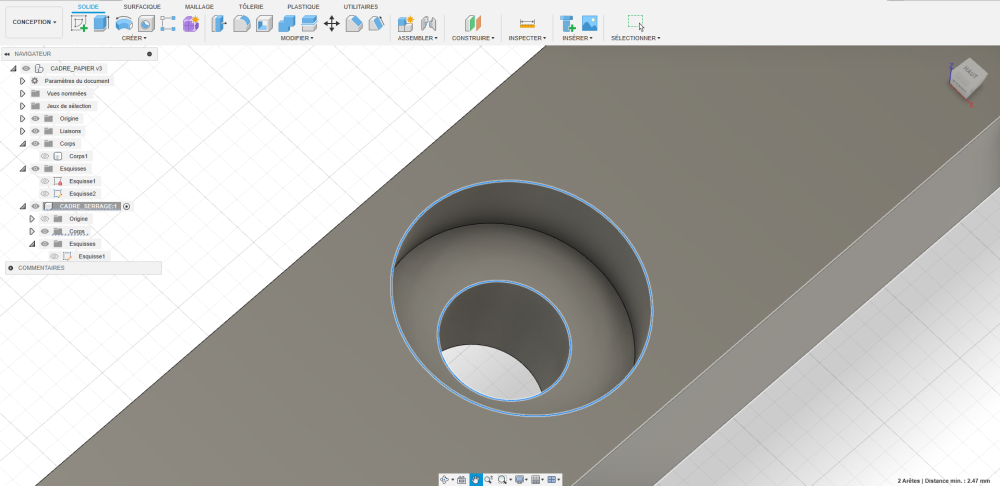Open the CONSTRUIRE menu
Viewport: 1000px width, 486px height.
coord(473,38)
